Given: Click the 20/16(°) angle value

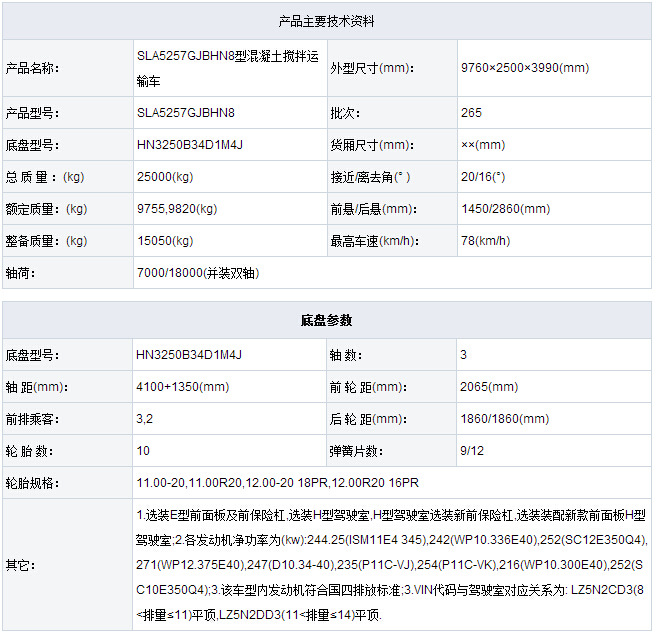Looking at the screenshot, I should [483, 177].
